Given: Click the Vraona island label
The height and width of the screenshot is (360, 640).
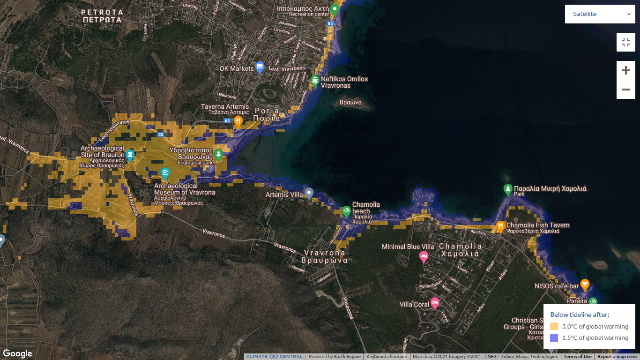Looking at the screenshot, I should coord(350,102).
